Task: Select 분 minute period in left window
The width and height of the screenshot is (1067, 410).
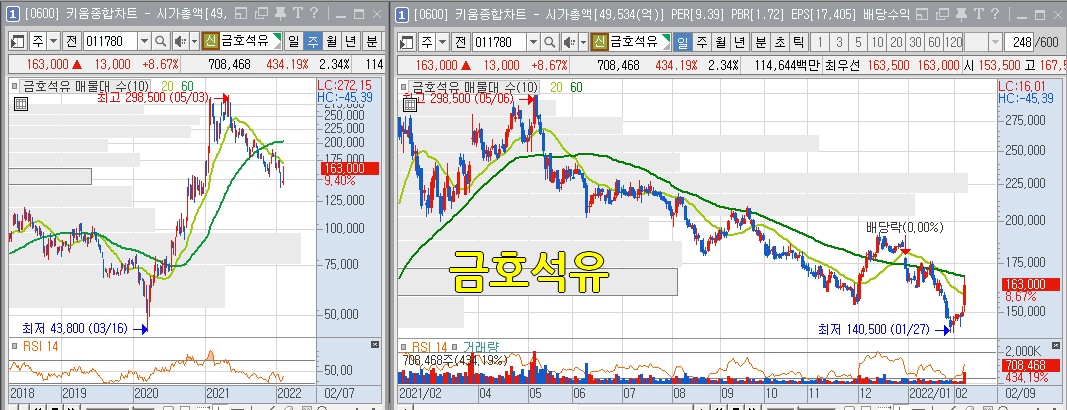Action: [x=371, y=42]
